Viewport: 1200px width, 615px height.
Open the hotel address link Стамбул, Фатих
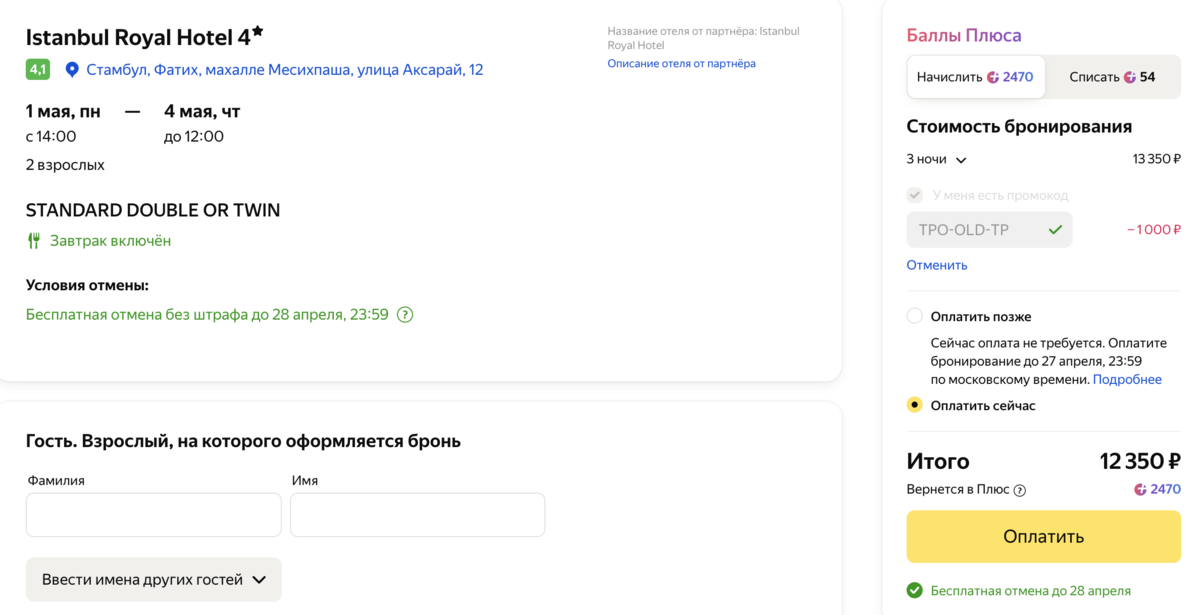coord(285,70)
